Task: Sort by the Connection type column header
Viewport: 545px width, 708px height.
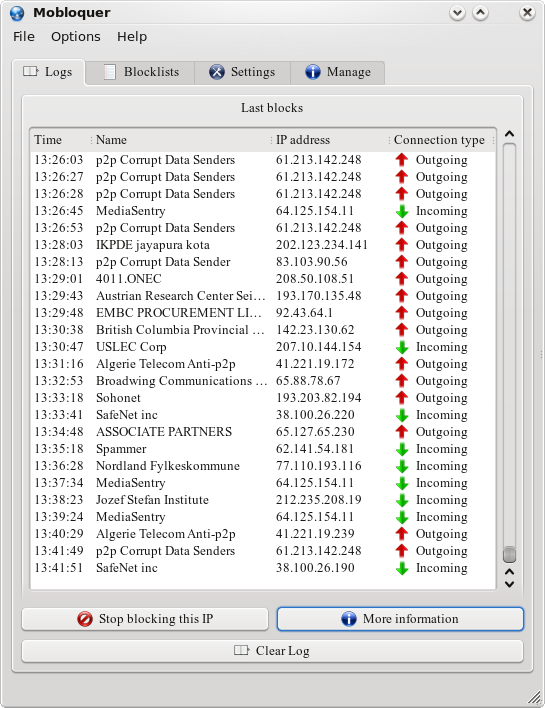Action: pos(441,140)
